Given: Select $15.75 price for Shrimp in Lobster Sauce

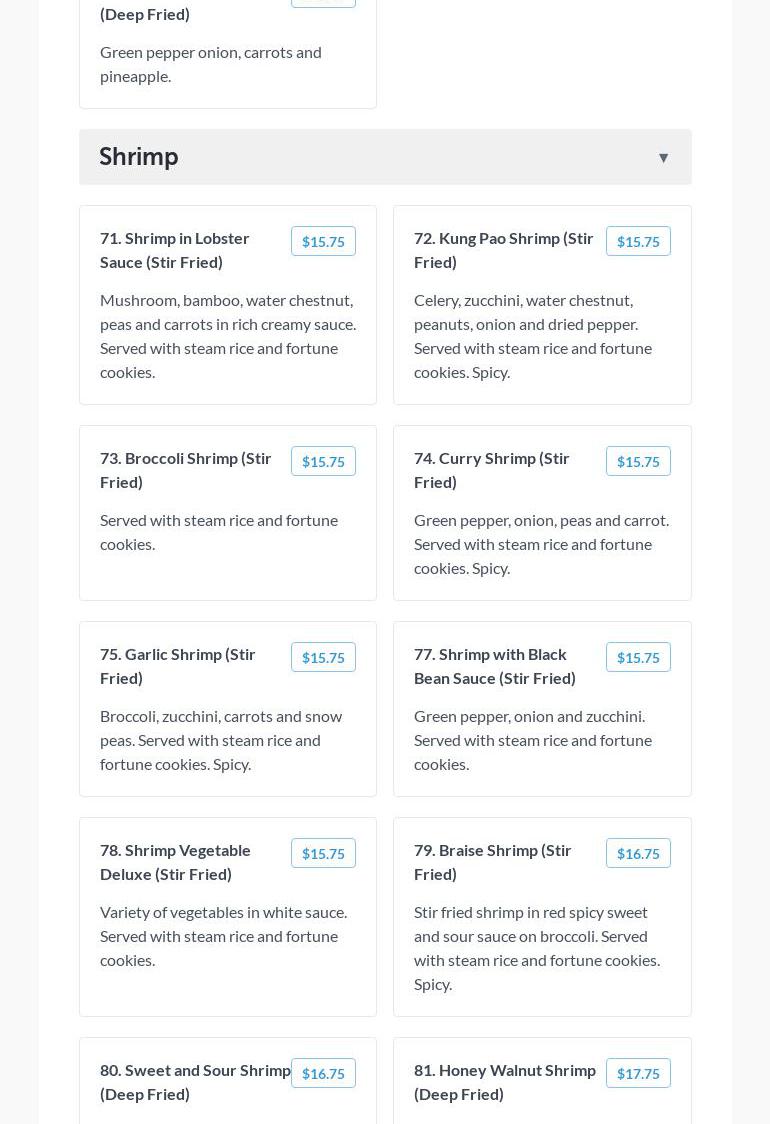Looking at the screenshot, I should click(x=323, y=242).
